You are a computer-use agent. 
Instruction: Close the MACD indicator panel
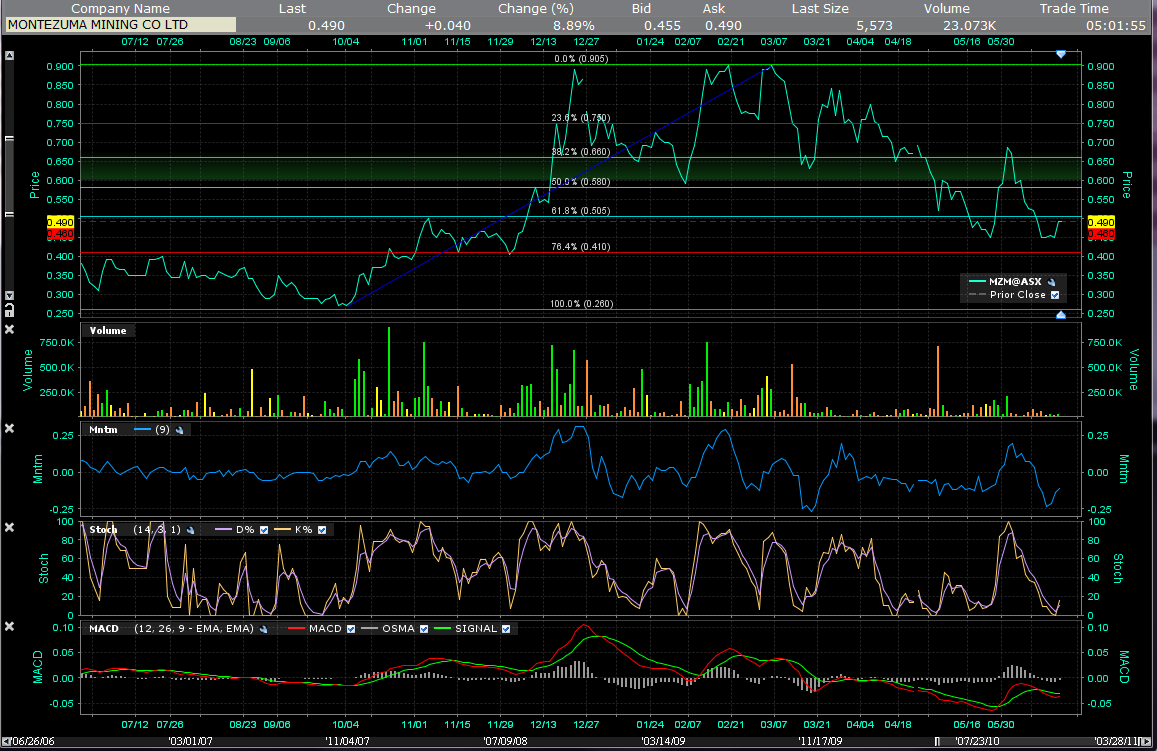[x=9, y=627]
